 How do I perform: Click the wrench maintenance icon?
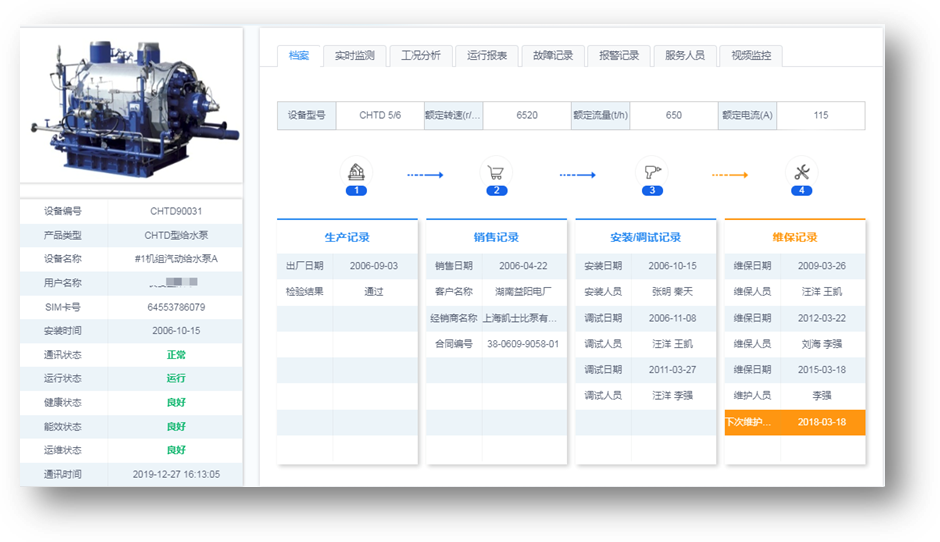(x=802, y=173)
